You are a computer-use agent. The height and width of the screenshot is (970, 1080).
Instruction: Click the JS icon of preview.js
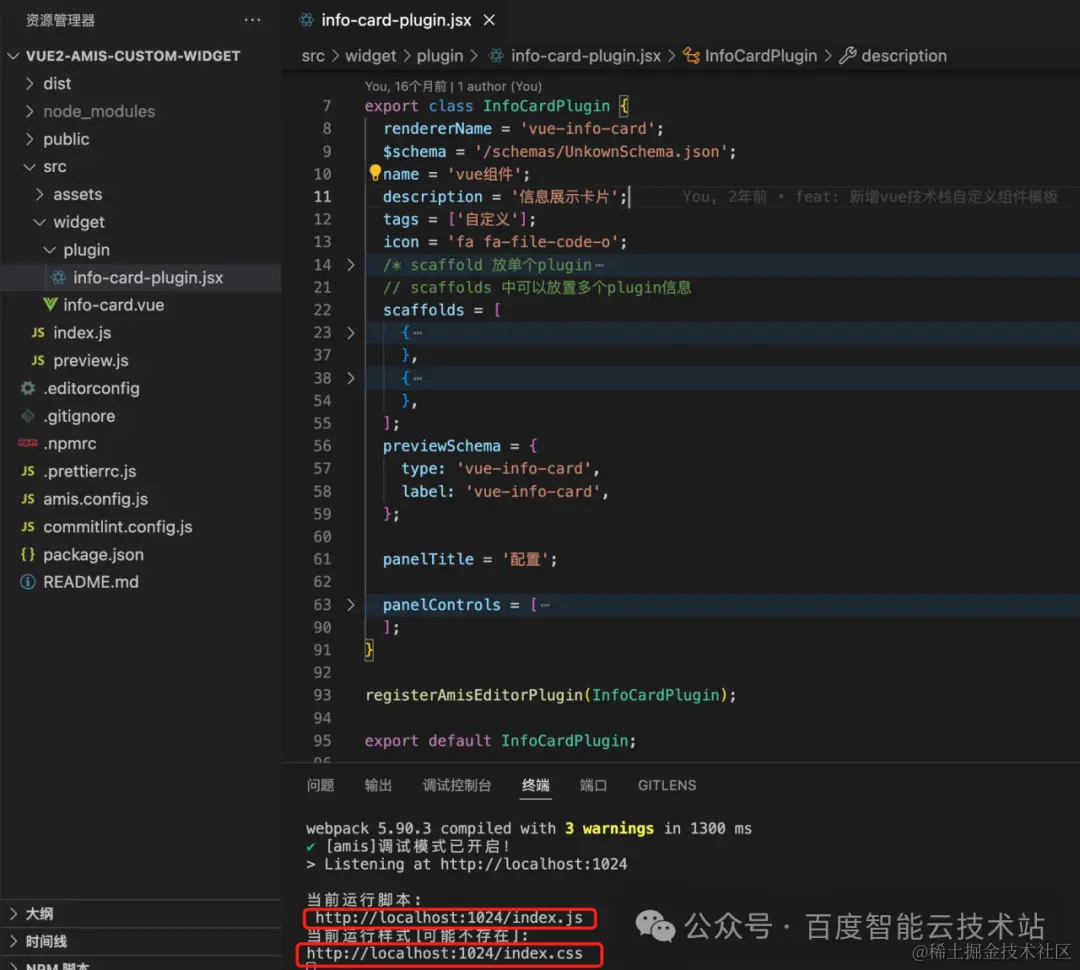click(x=39, y=360)
